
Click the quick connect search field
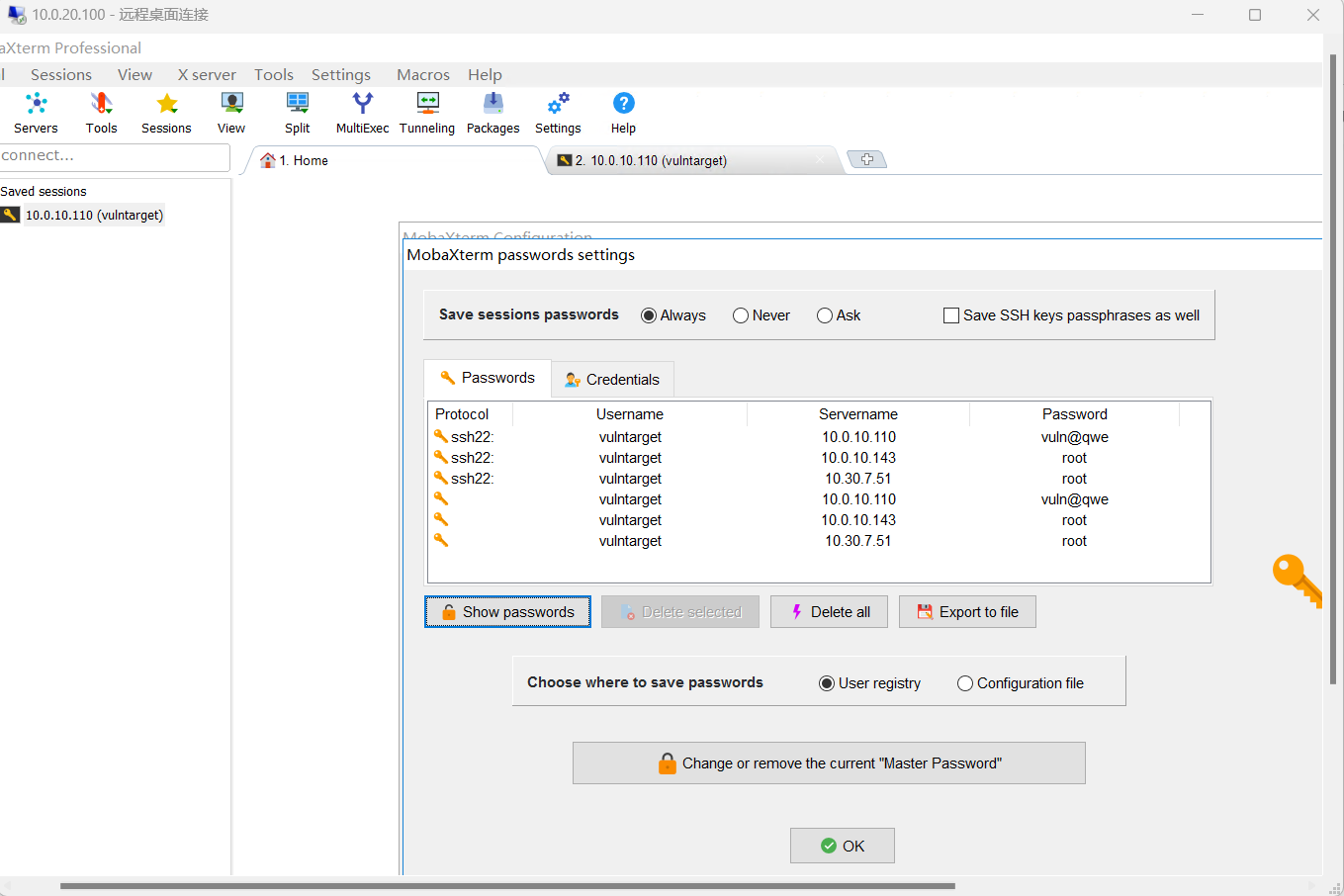coord(114,156)
